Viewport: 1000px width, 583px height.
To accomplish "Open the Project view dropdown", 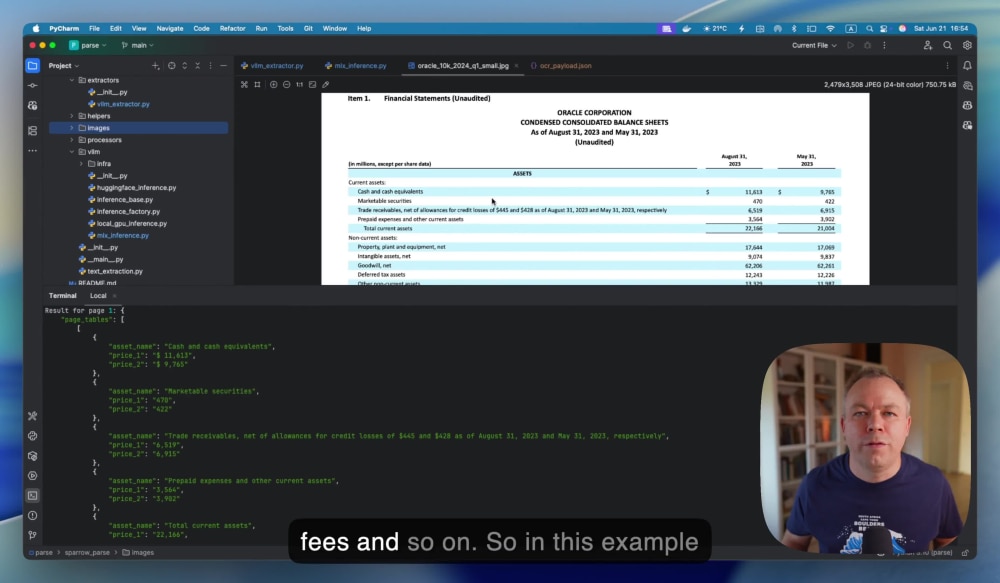I will coord(64,66).
